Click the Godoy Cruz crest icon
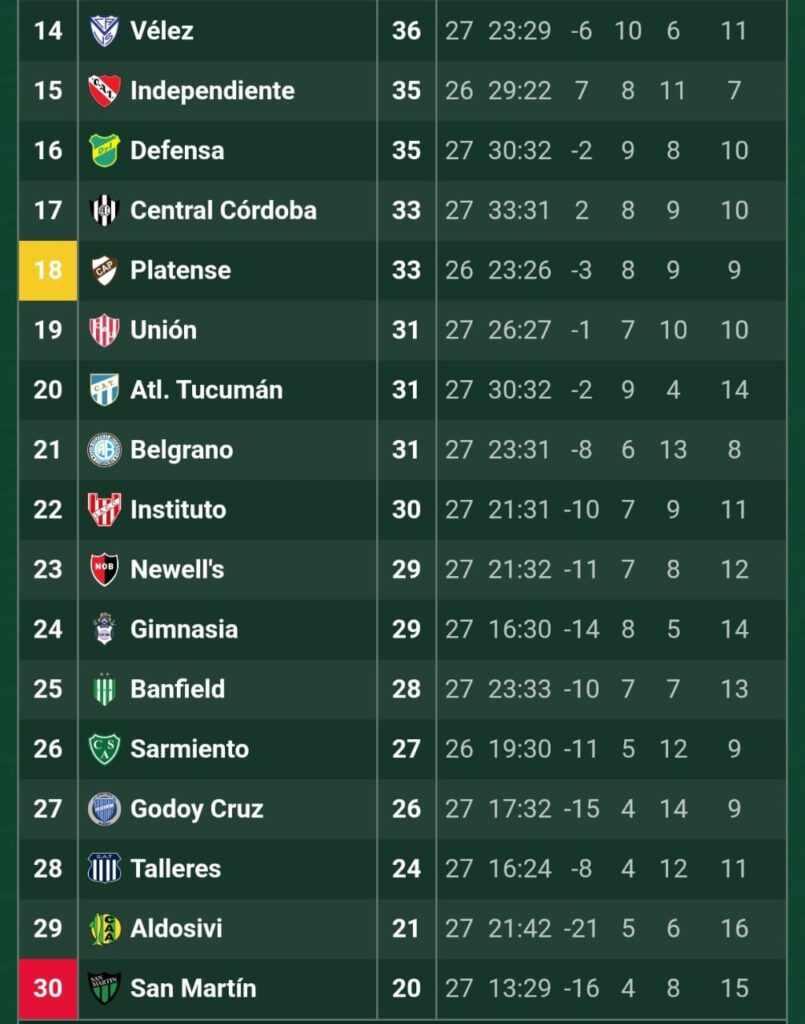 [x=104, y=808]
